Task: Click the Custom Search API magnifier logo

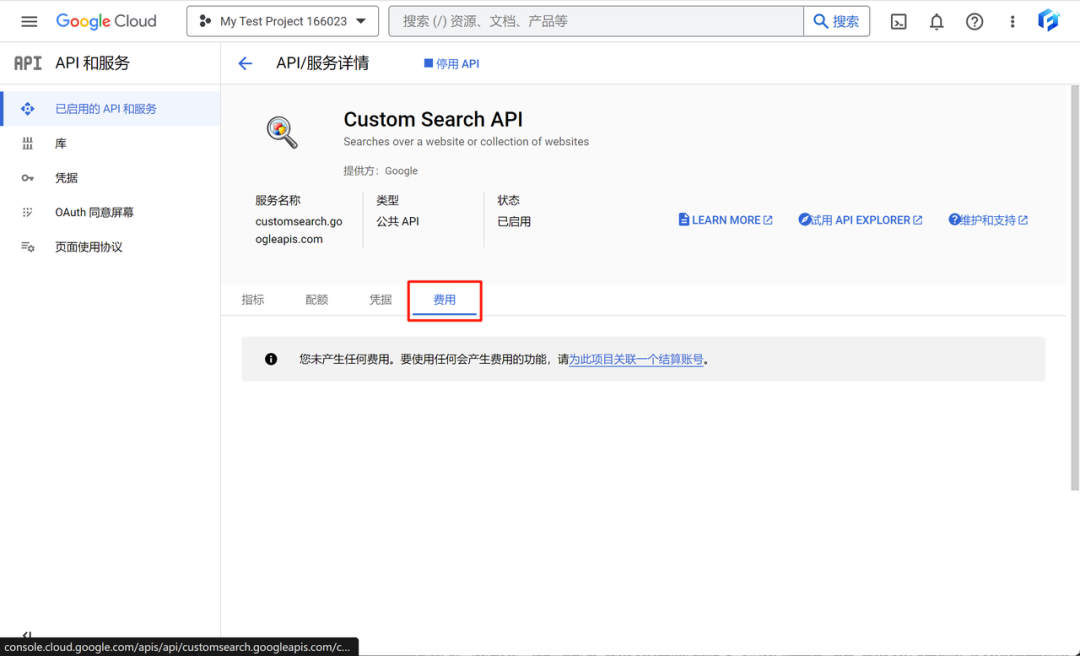Action: point(282,132)
